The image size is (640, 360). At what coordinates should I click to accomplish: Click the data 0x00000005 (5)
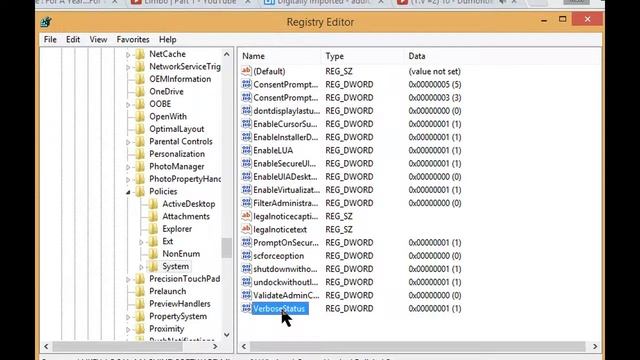435,84
